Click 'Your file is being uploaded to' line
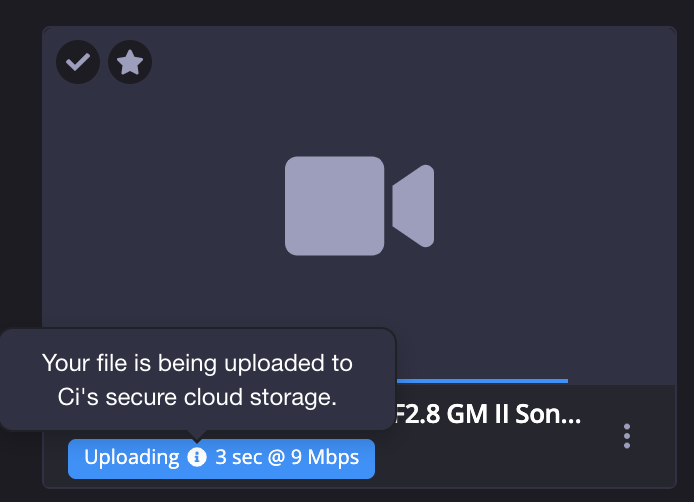Viewport: 694px width, 502px height. pyautogui.click(x=197, y=363)
